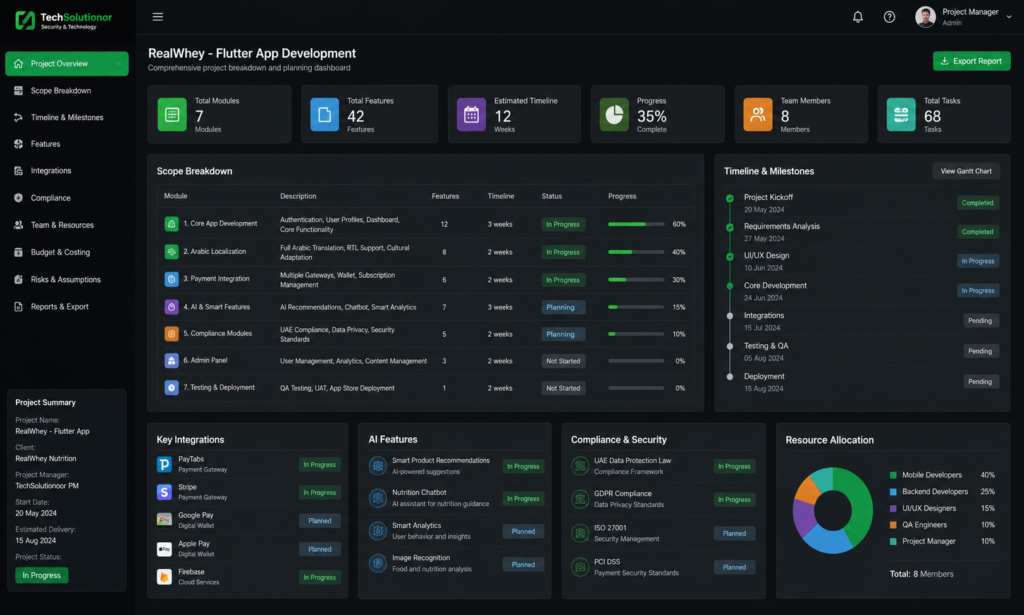Click the UI/UX Design milestone marker
This screenshot has height=615, width=1024.
(x=729, y=257)
